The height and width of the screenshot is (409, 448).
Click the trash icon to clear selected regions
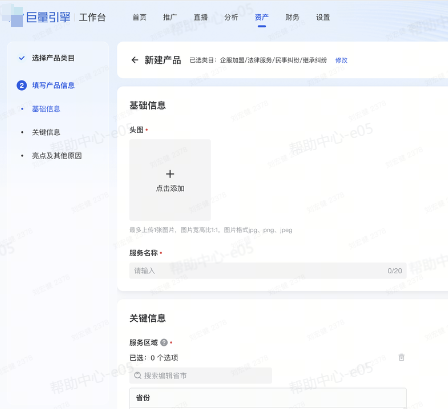click(401, 358)
